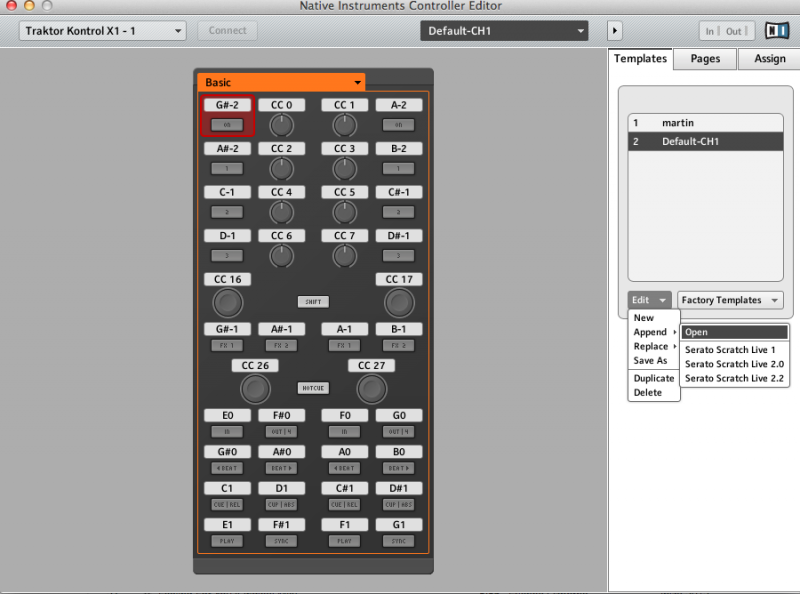
Task: Select Delete in the Edit menu
Action: 654,392
